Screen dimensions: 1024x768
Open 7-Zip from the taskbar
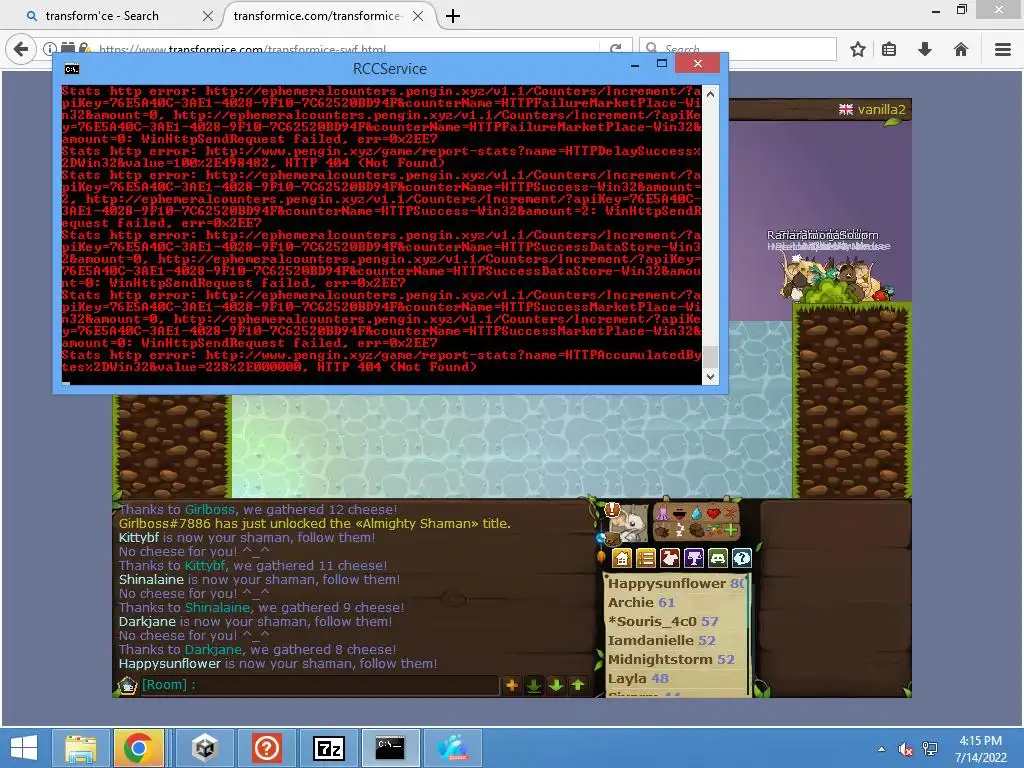pos(329,748)
